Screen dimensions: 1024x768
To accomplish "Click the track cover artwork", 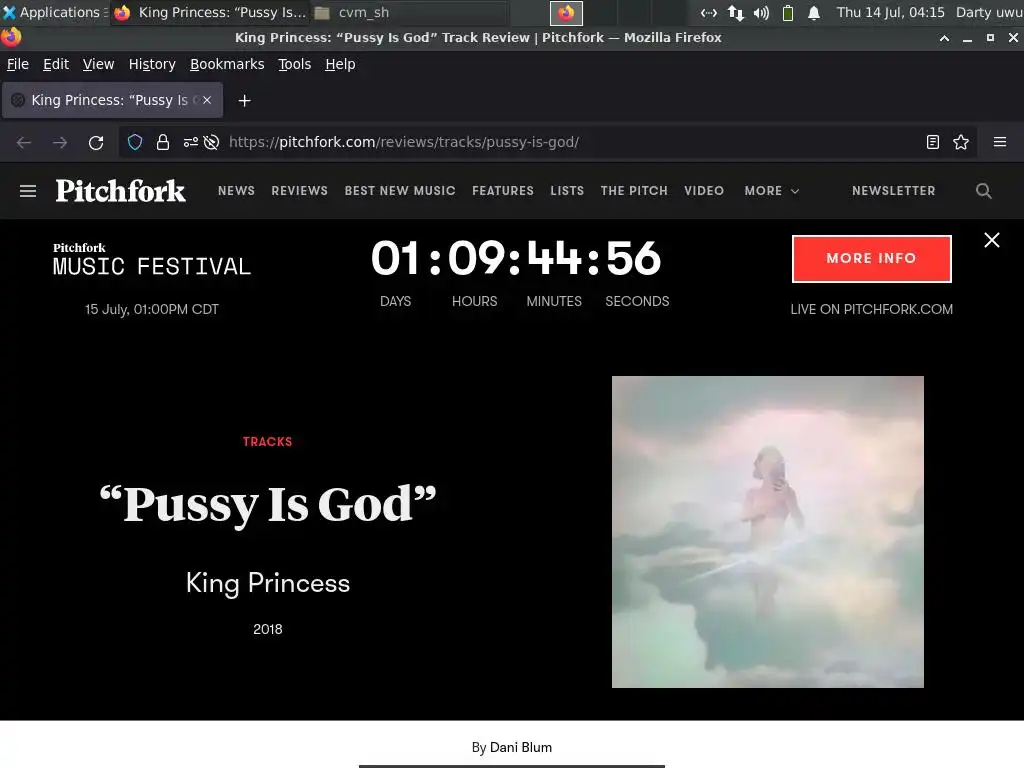I will click(x=768, y=532).
